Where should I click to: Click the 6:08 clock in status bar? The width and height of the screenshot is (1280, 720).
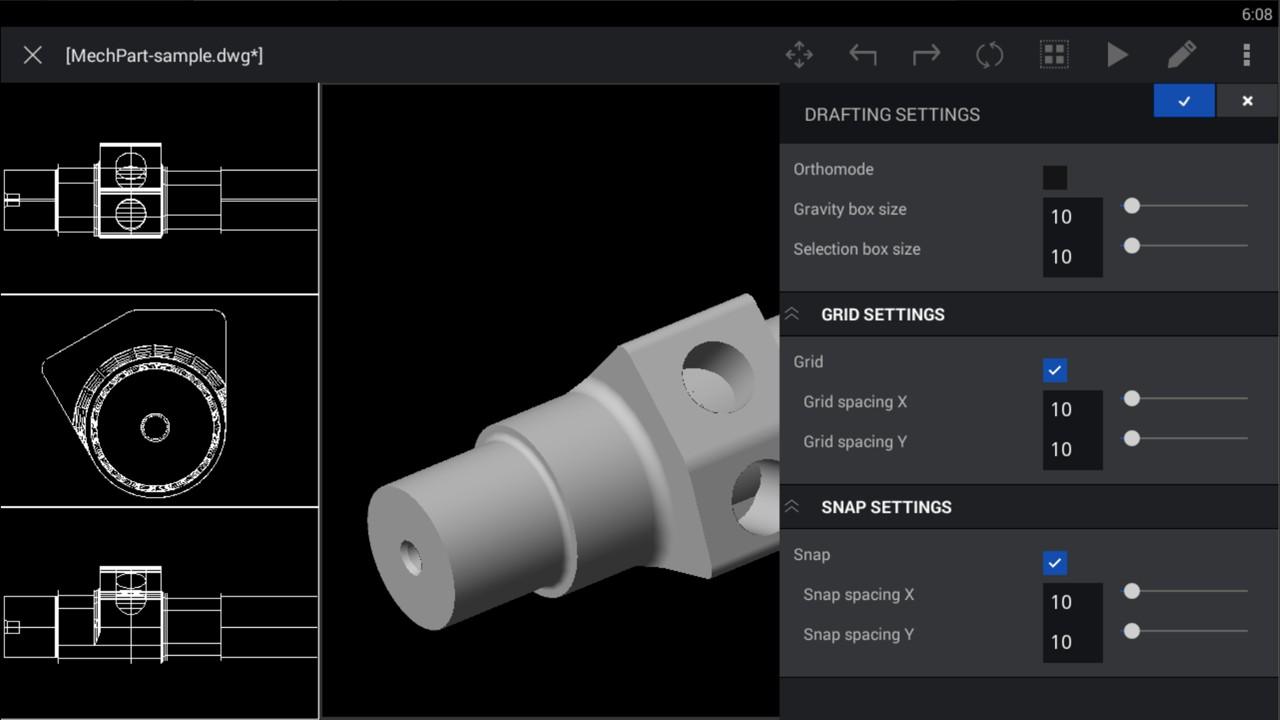click(1257, 14)
